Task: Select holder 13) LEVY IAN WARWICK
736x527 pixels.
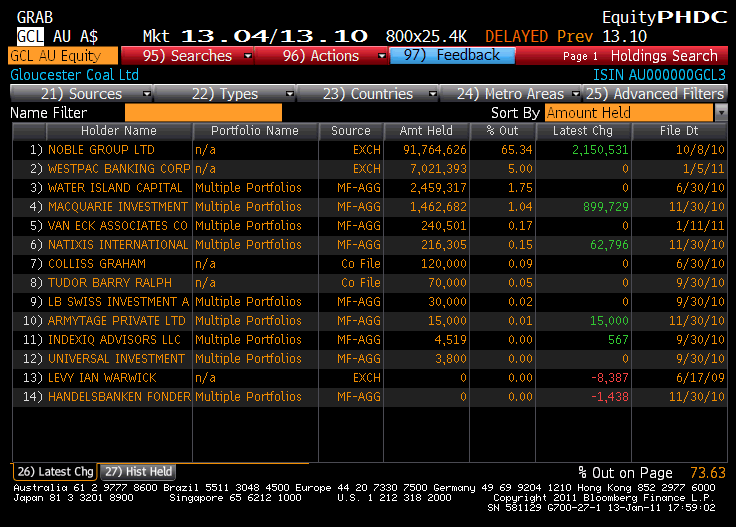Action: pos(102,378)
